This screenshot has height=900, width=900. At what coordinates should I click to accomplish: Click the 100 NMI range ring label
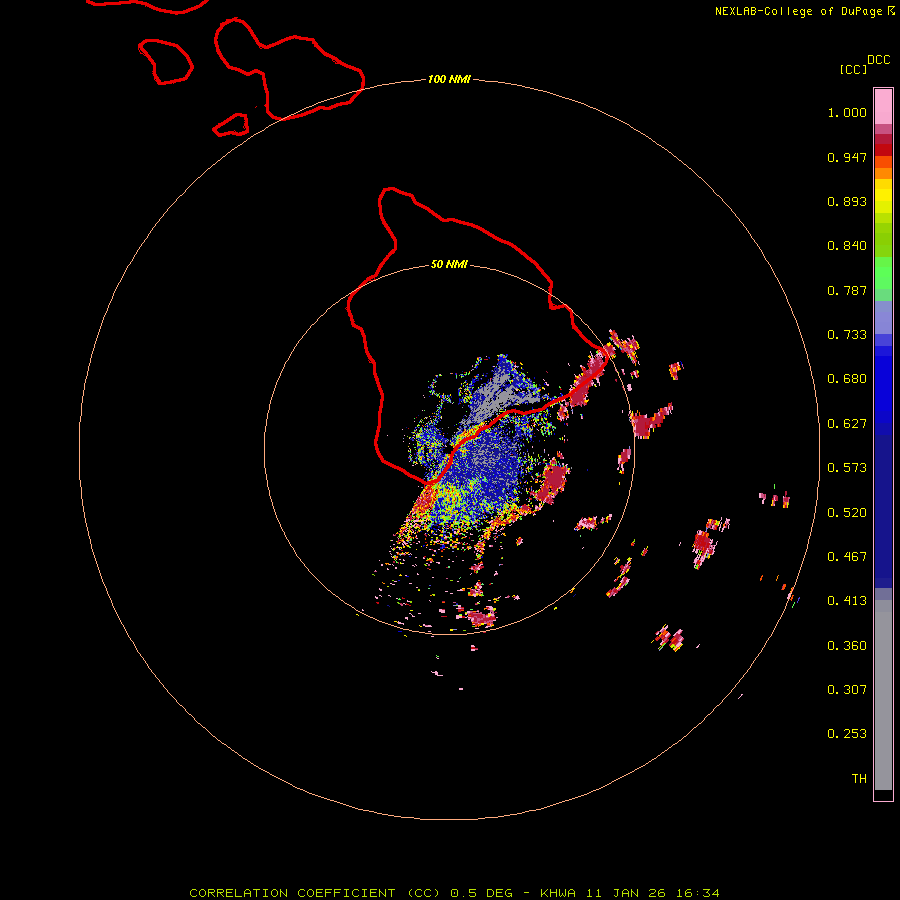tap(449, 79)
